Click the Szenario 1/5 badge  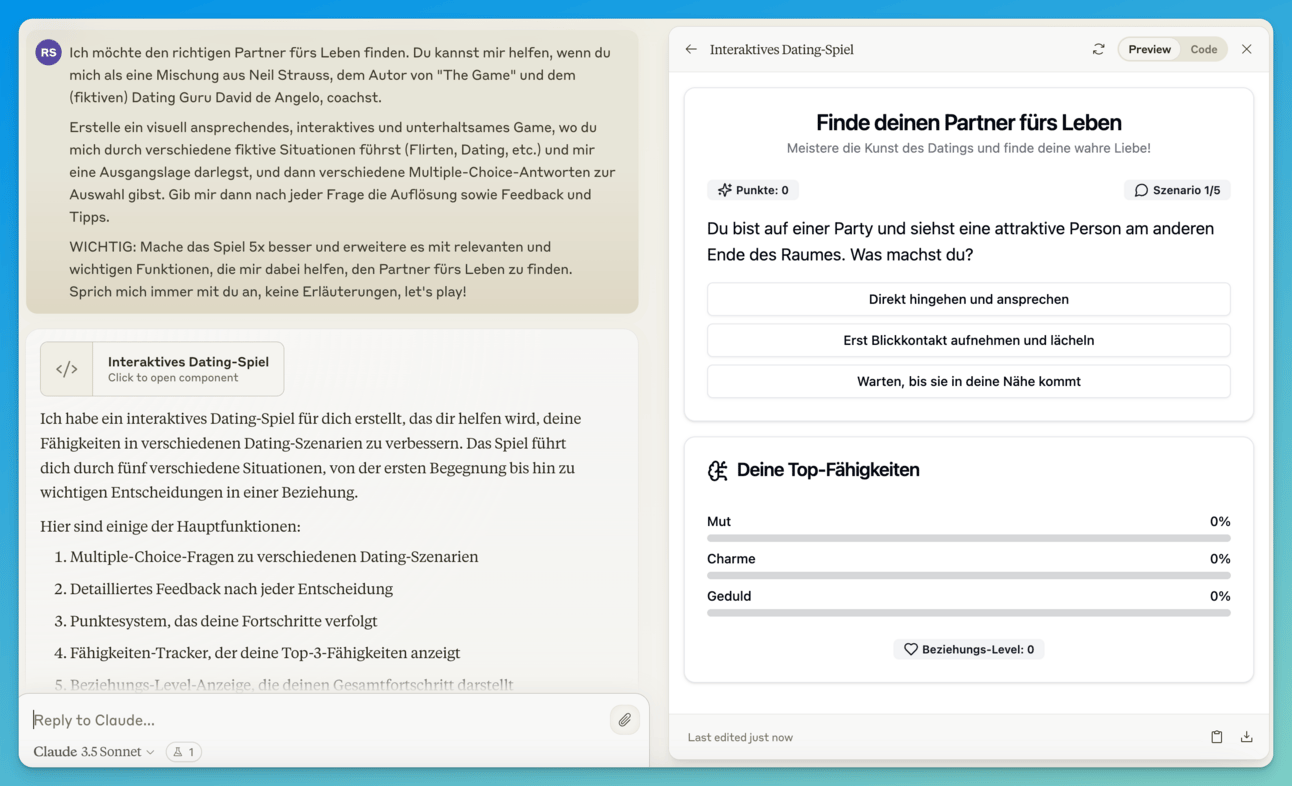click(1177, 190)
